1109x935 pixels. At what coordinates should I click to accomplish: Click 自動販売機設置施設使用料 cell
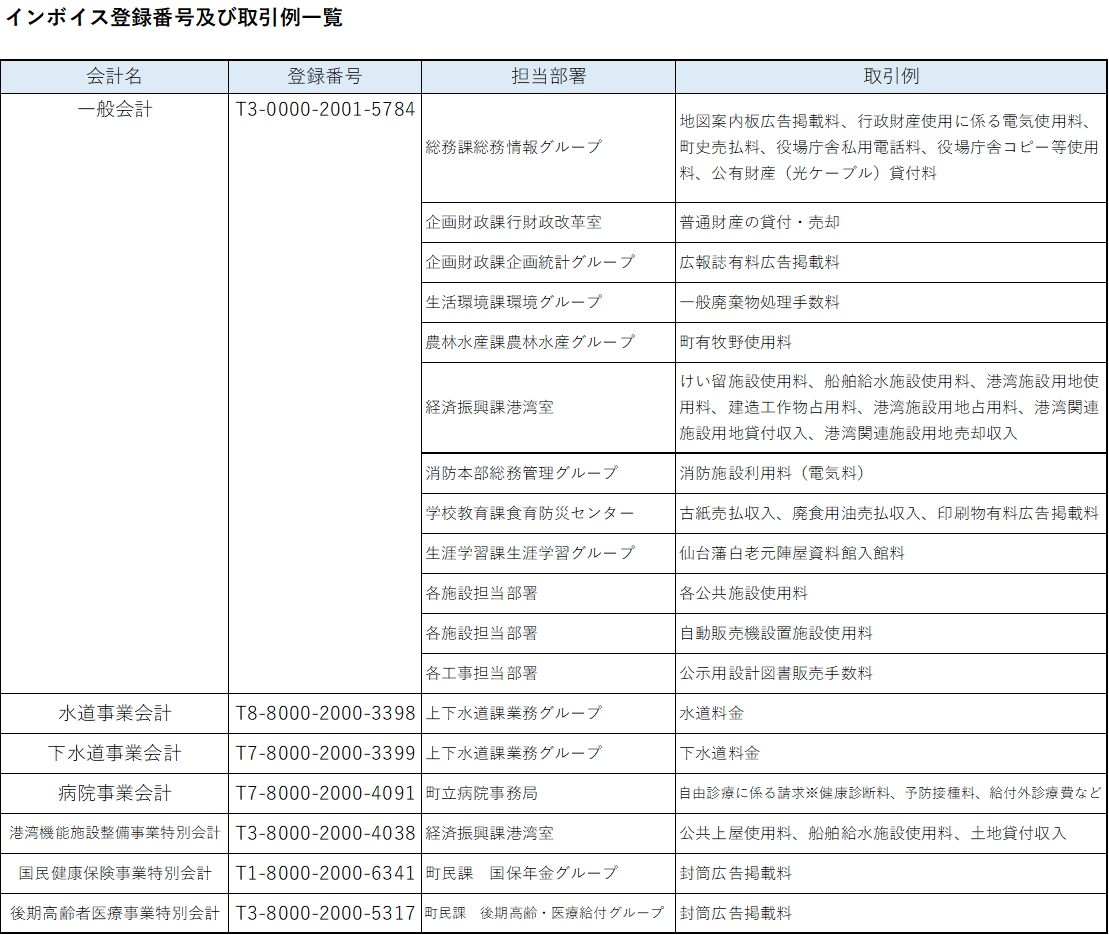[891, 633]
